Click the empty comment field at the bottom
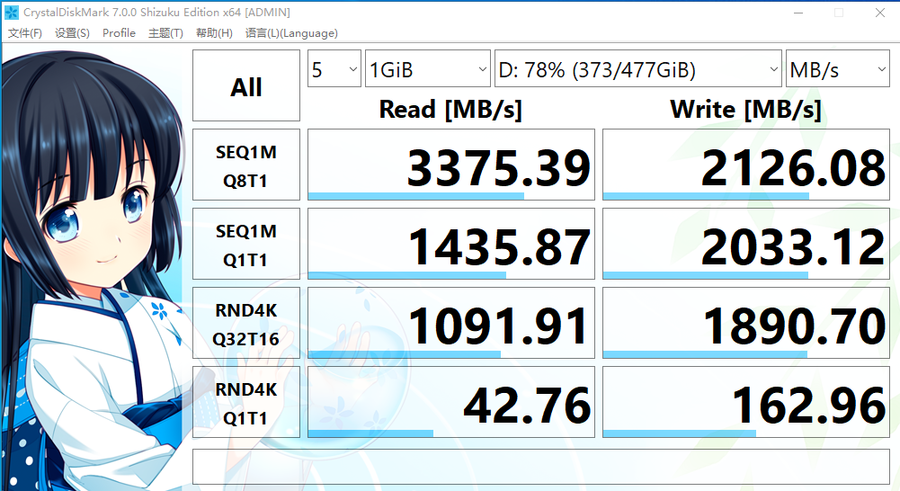The image size is (900, 491). [x=540, y=465]
